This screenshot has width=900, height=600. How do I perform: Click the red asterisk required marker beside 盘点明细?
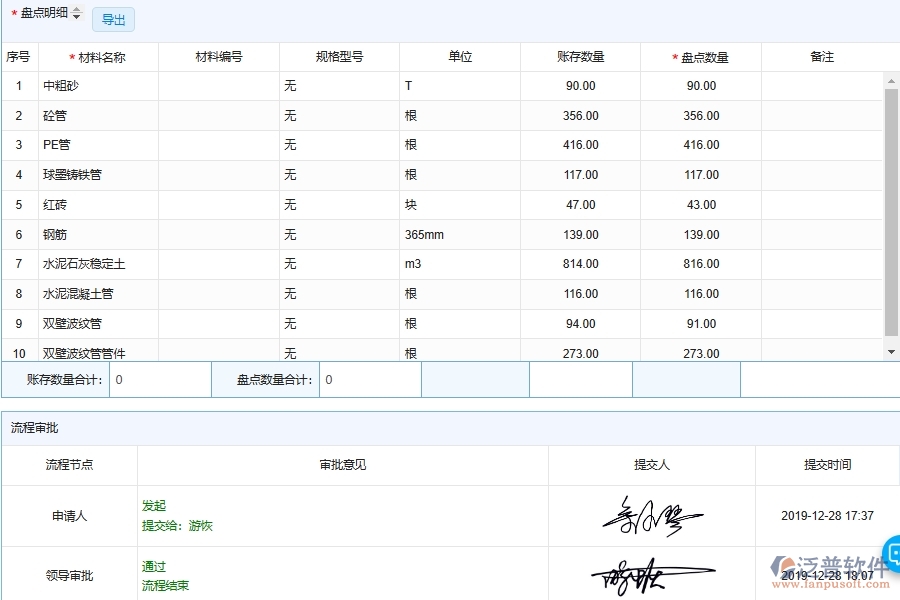pos(14,13)
